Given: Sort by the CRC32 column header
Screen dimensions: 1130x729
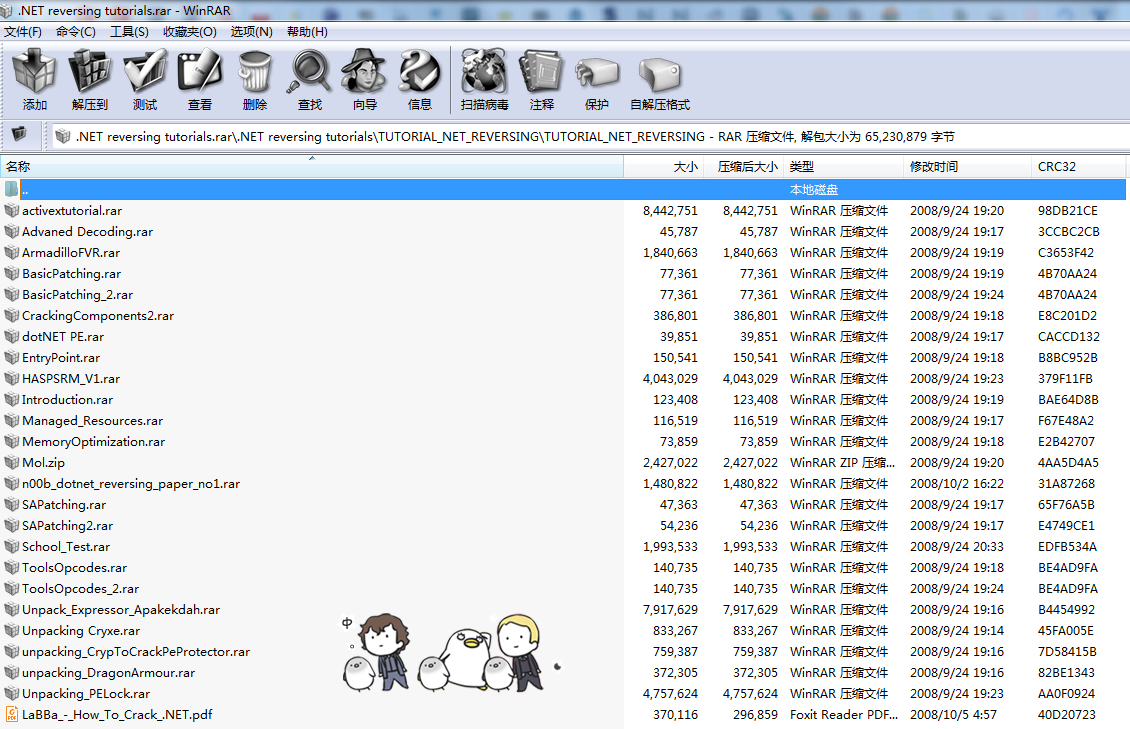Looking at the screenshot, I should pos(1078,166).
